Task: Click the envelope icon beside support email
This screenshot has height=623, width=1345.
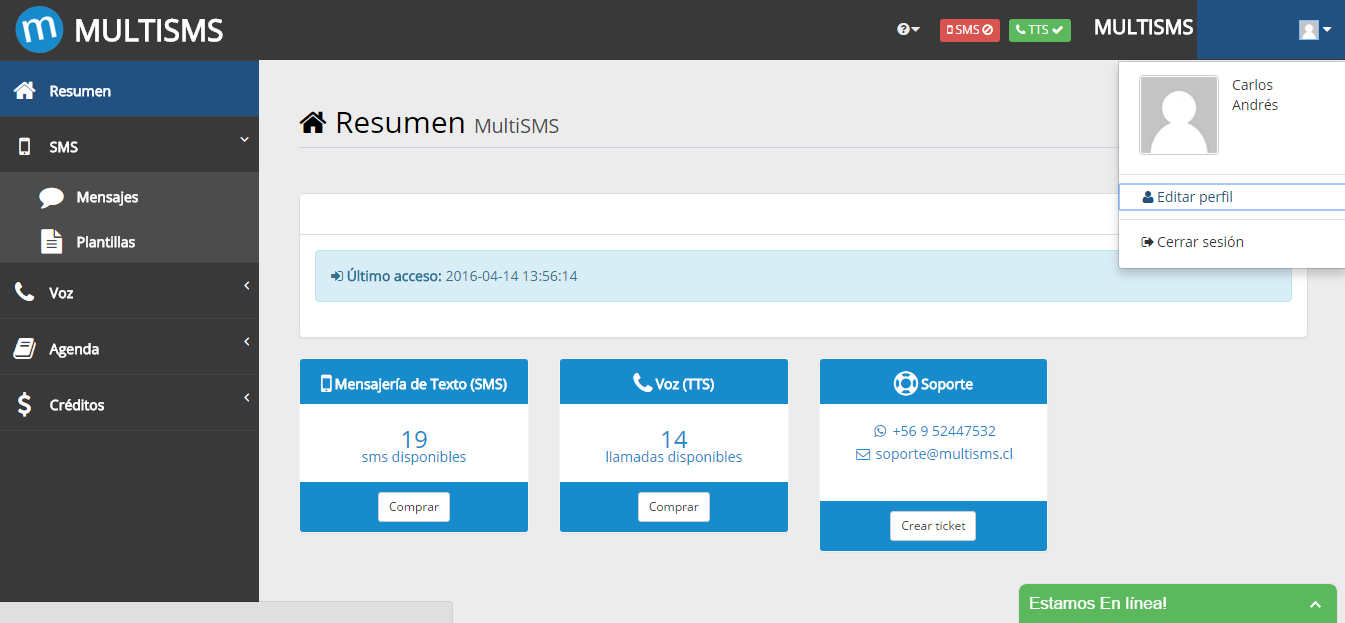Action: click(863, 454)
